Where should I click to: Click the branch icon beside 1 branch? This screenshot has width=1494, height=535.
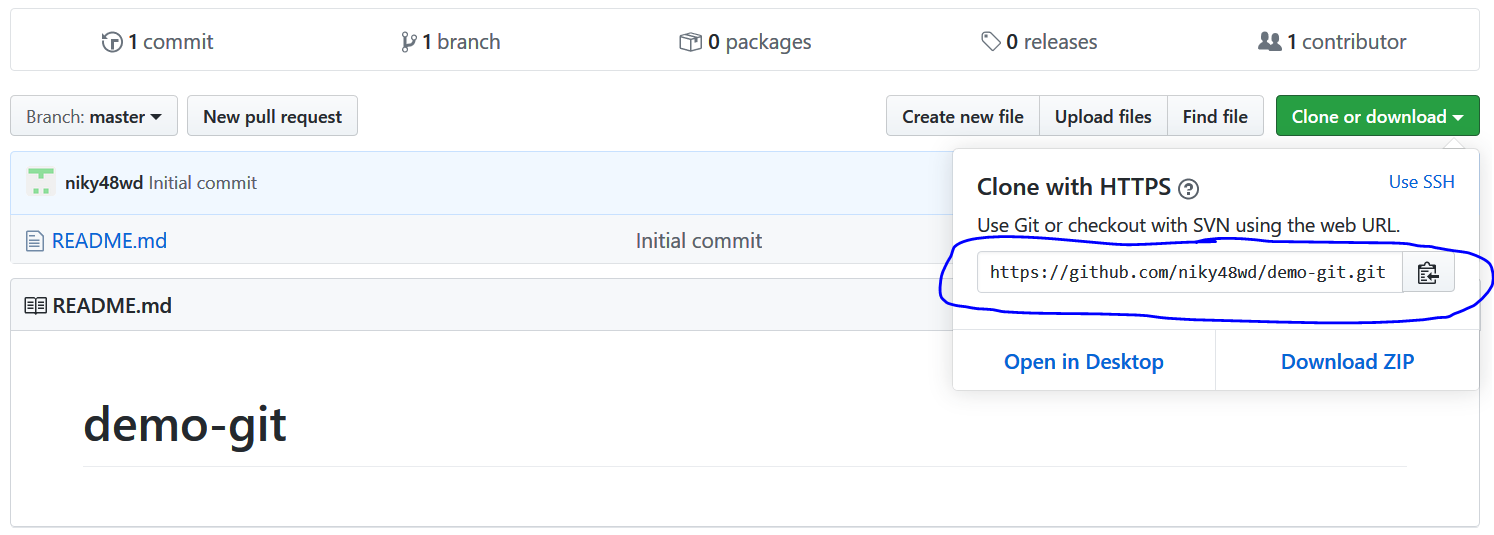coord(409,42)
